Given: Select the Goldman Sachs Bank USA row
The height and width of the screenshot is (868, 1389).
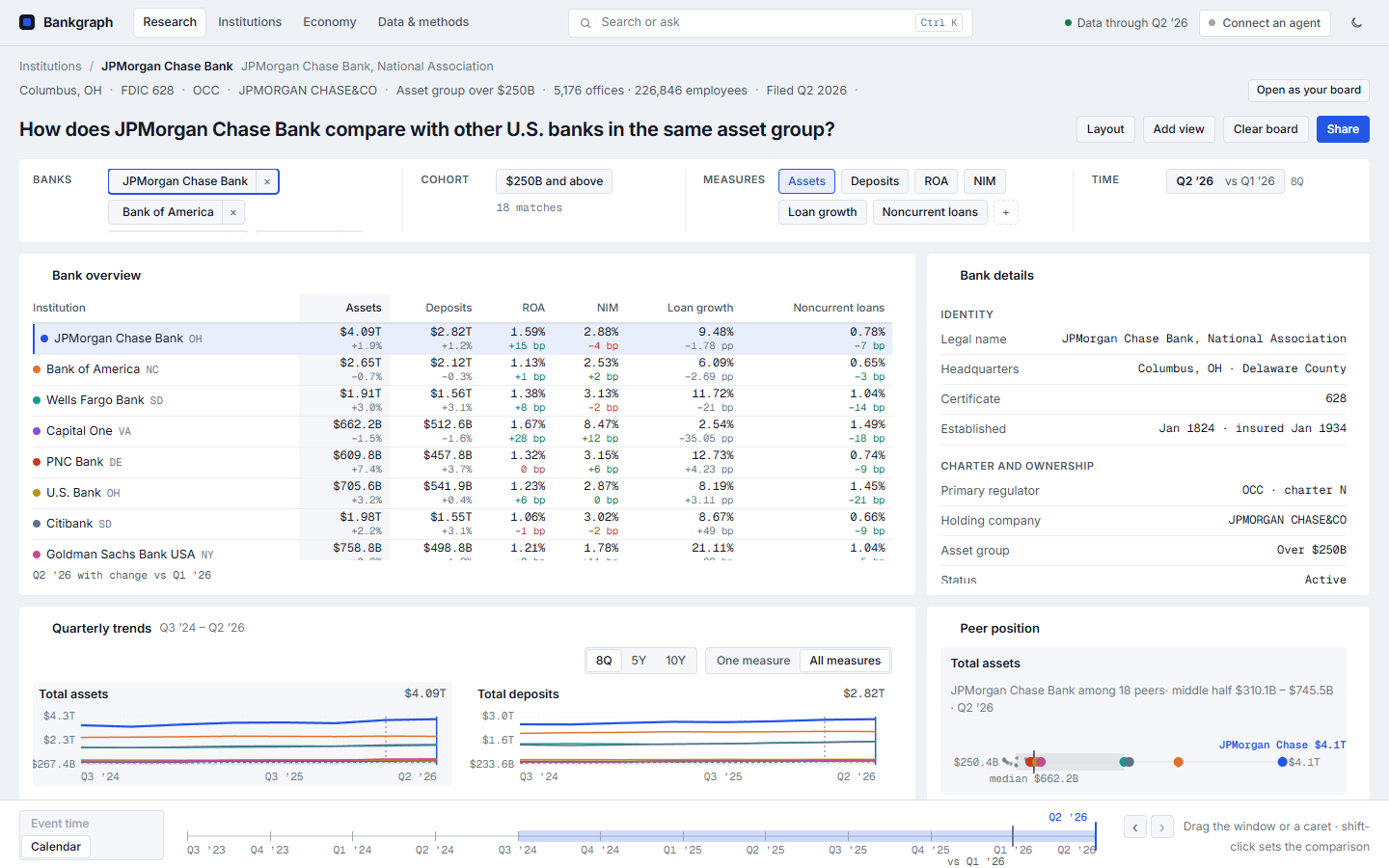Looking at the screenshot, I should pyautogui.click(x=462, y=551).
